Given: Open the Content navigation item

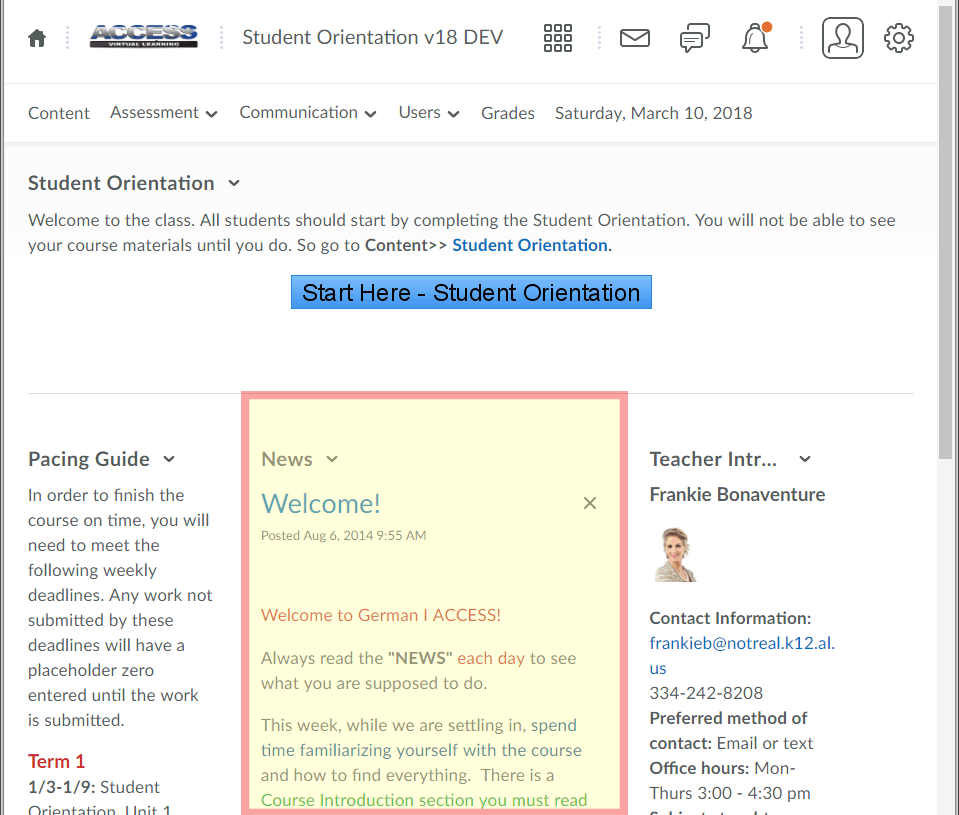Looking at the screenshot, I should point(59,113).
